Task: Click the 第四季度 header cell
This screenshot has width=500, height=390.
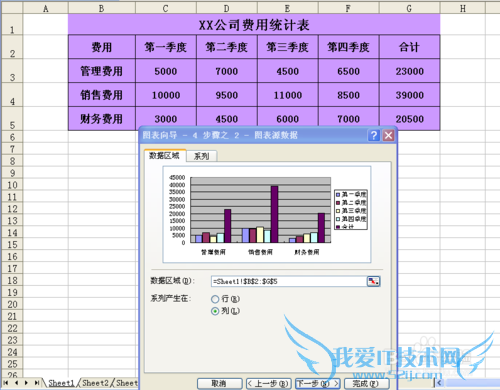Action: 349,47
